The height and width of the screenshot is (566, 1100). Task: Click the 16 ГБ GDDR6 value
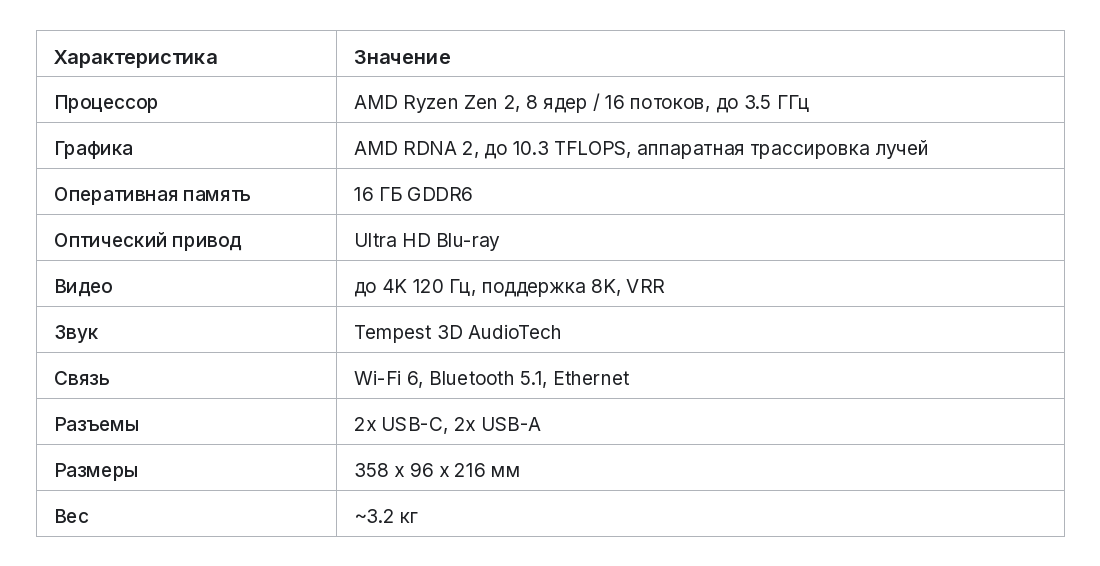(x=413, y=194)
